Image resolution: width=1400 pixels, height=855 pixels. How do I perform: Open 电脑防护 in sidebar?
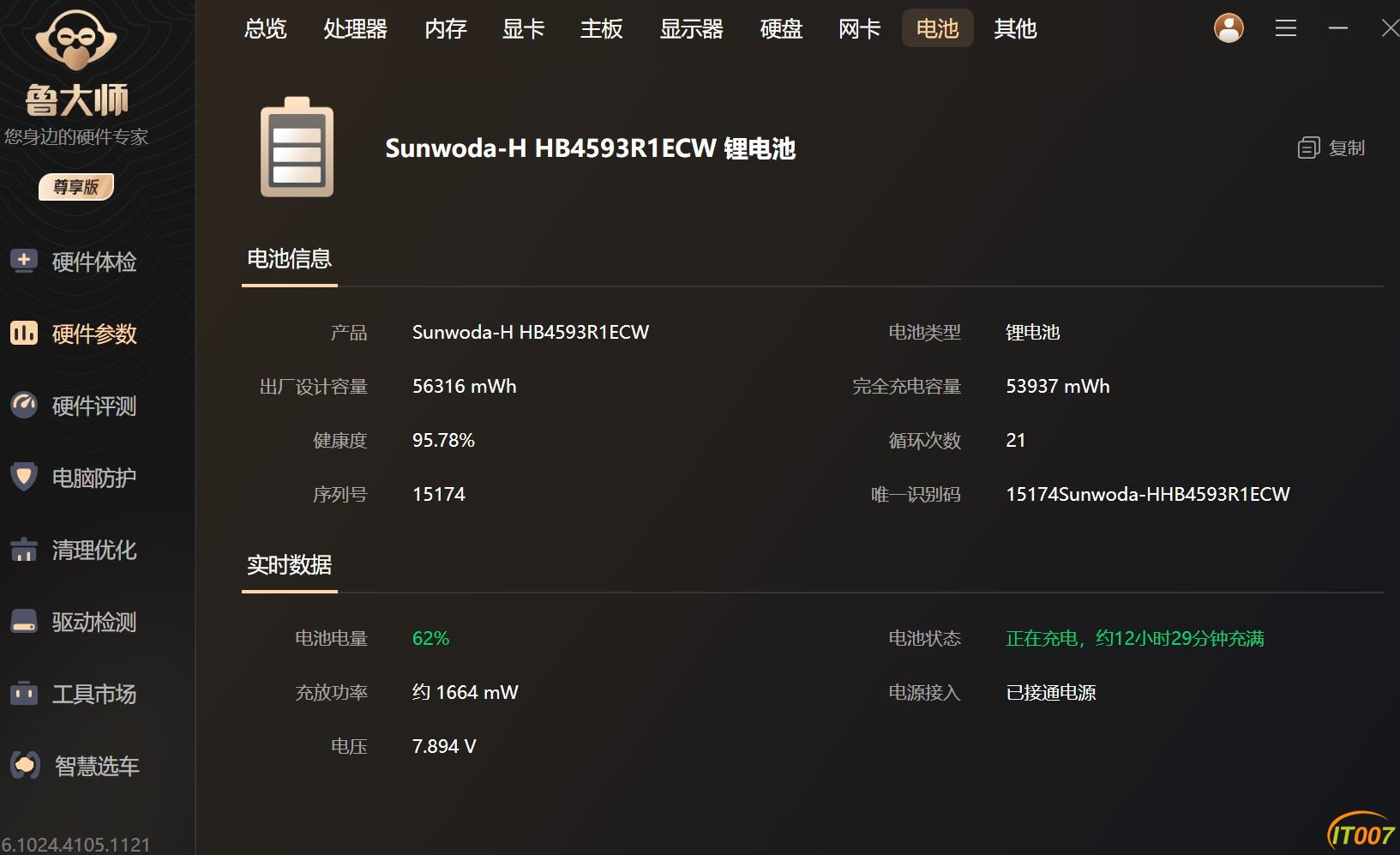click(94, 478)
